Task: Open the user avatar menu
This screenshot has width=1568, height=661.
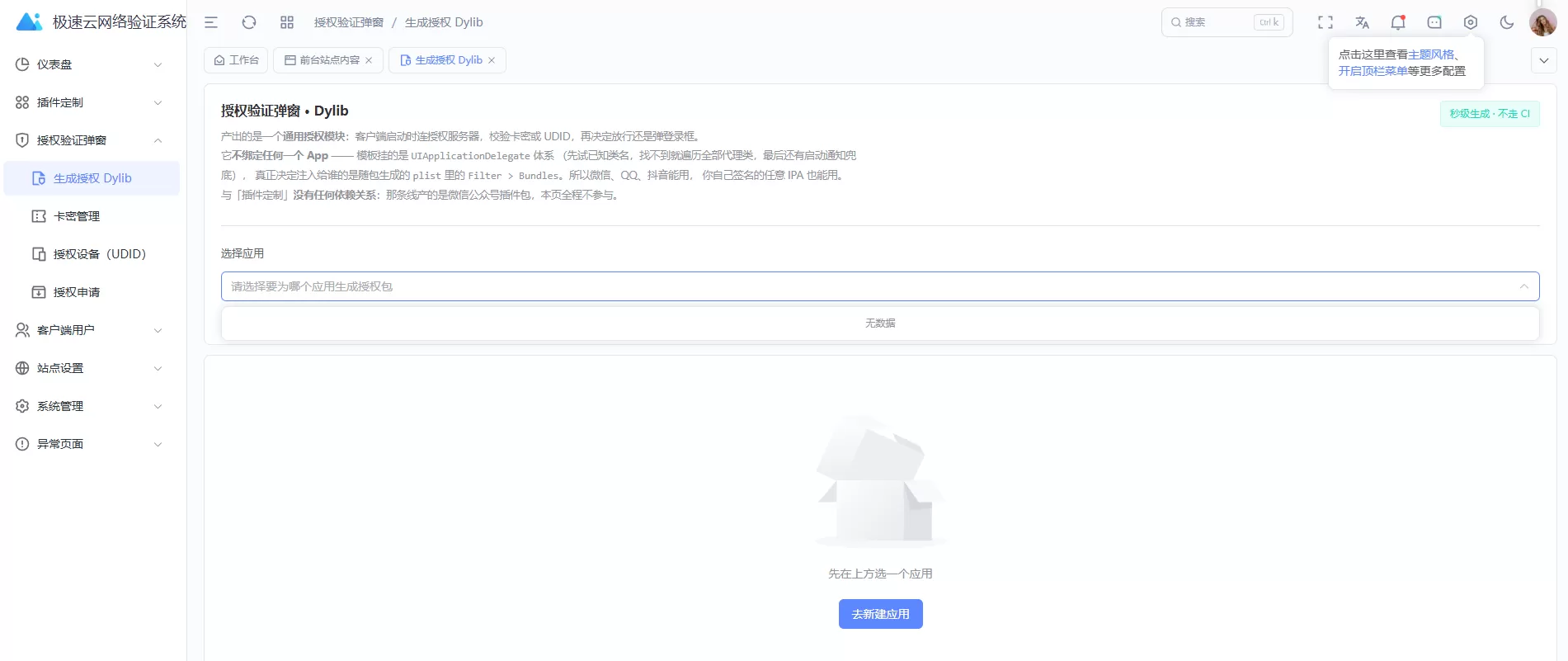Action: (x=1543, y=22)
